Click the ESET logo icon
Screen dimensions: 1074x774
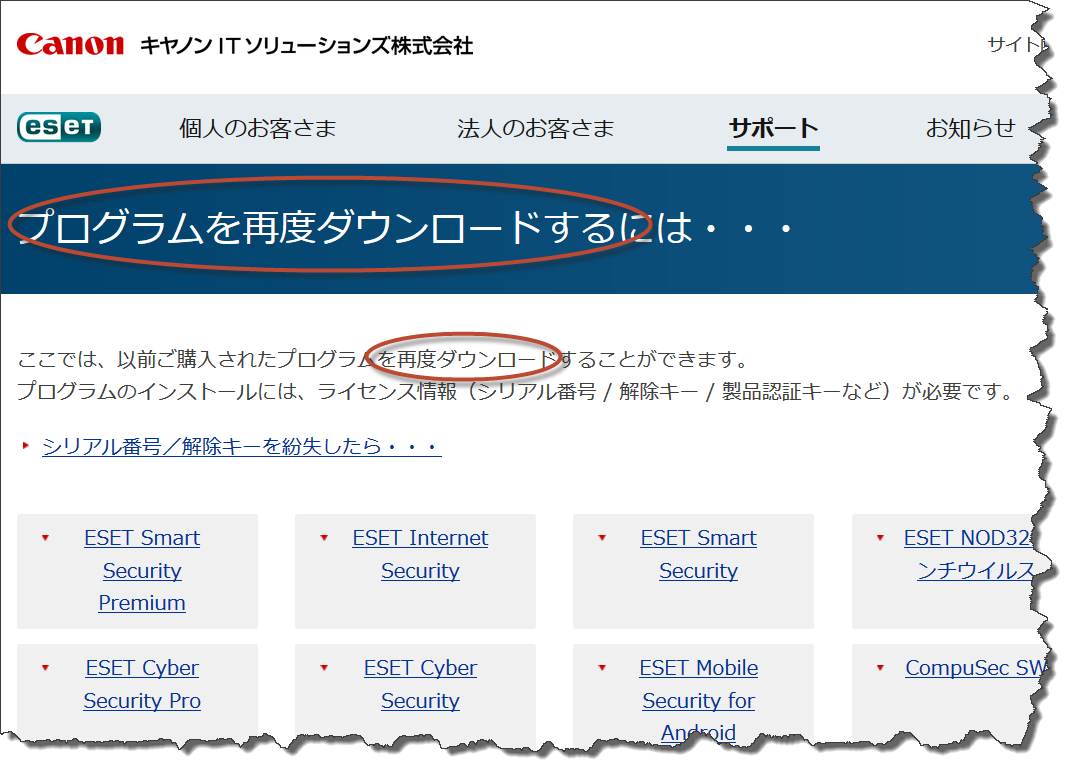point(59,127)
